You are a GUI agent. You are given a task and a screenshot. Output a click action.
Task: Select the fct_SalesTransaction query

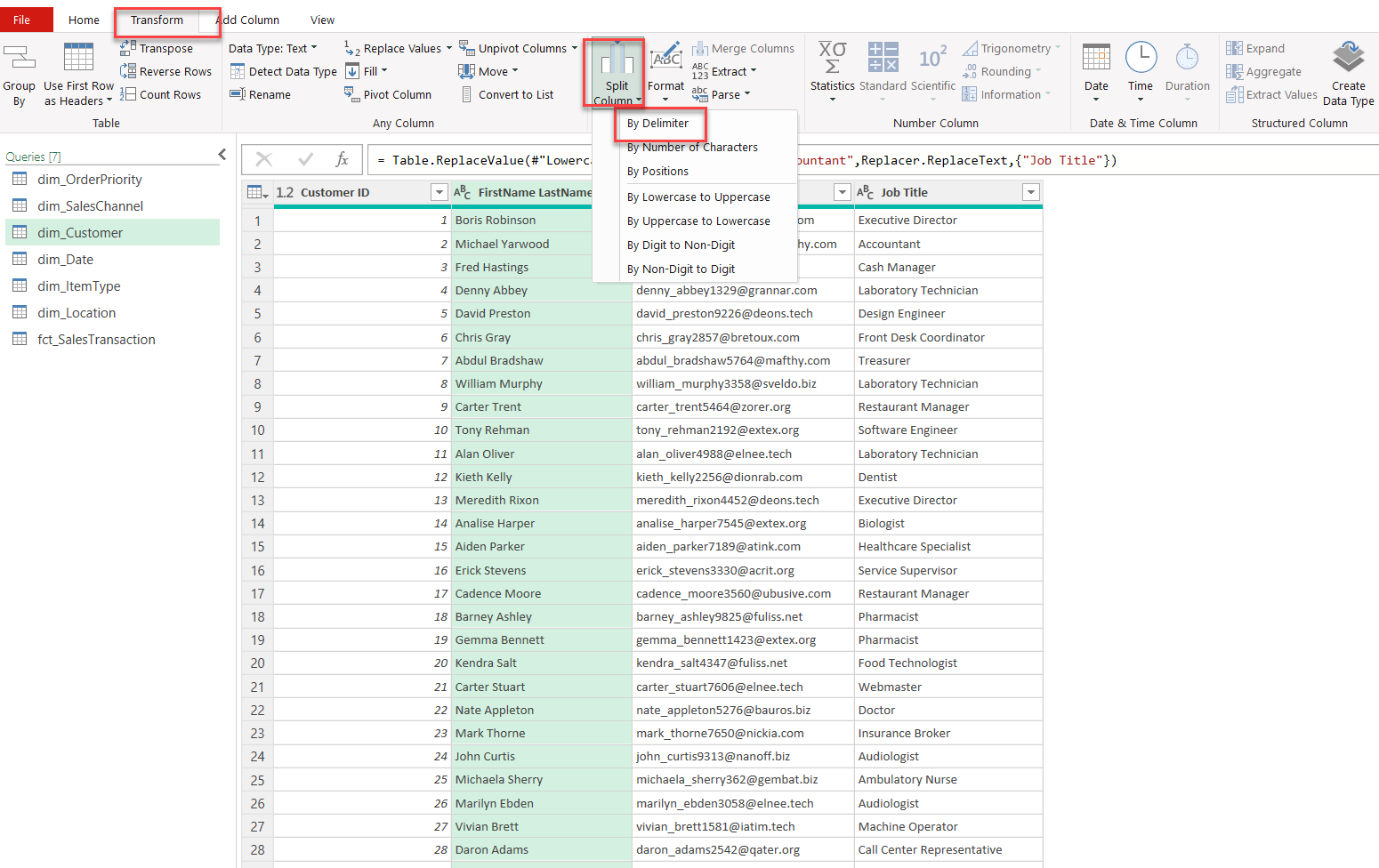pyautogui.click(x=113, y=340)
